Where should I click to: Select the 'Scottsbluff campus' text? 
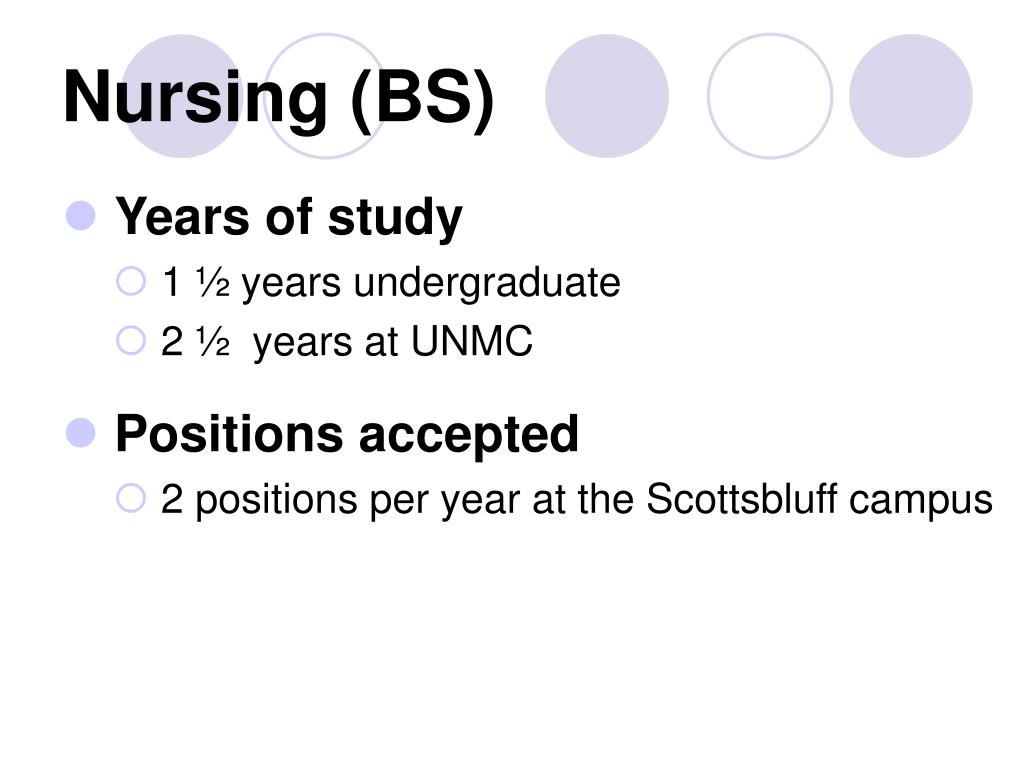pyautogui.click(x=819, y=500)
